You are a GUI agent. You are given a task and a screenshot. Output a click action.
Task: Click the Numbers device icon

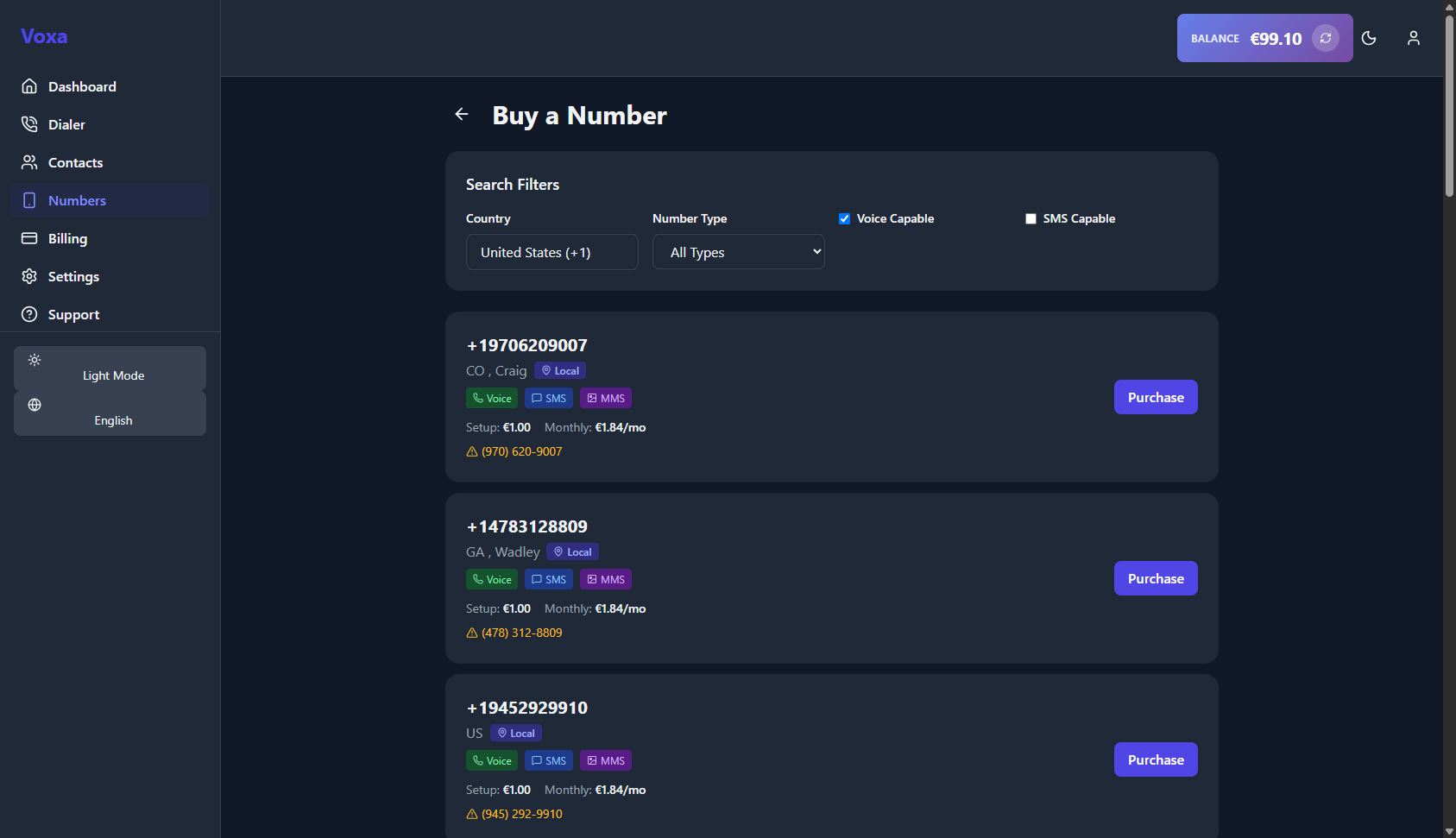(29, 200)
